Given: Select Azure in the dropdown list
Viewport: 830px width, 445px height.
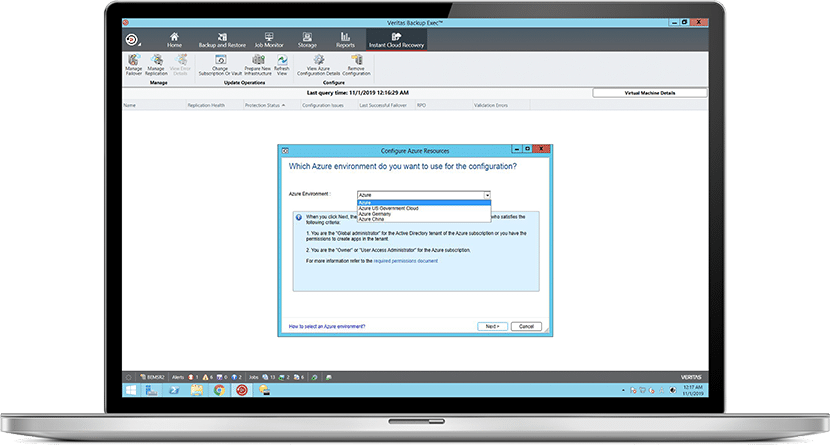Looking at the screenshot, I should [x=424, y=203].
